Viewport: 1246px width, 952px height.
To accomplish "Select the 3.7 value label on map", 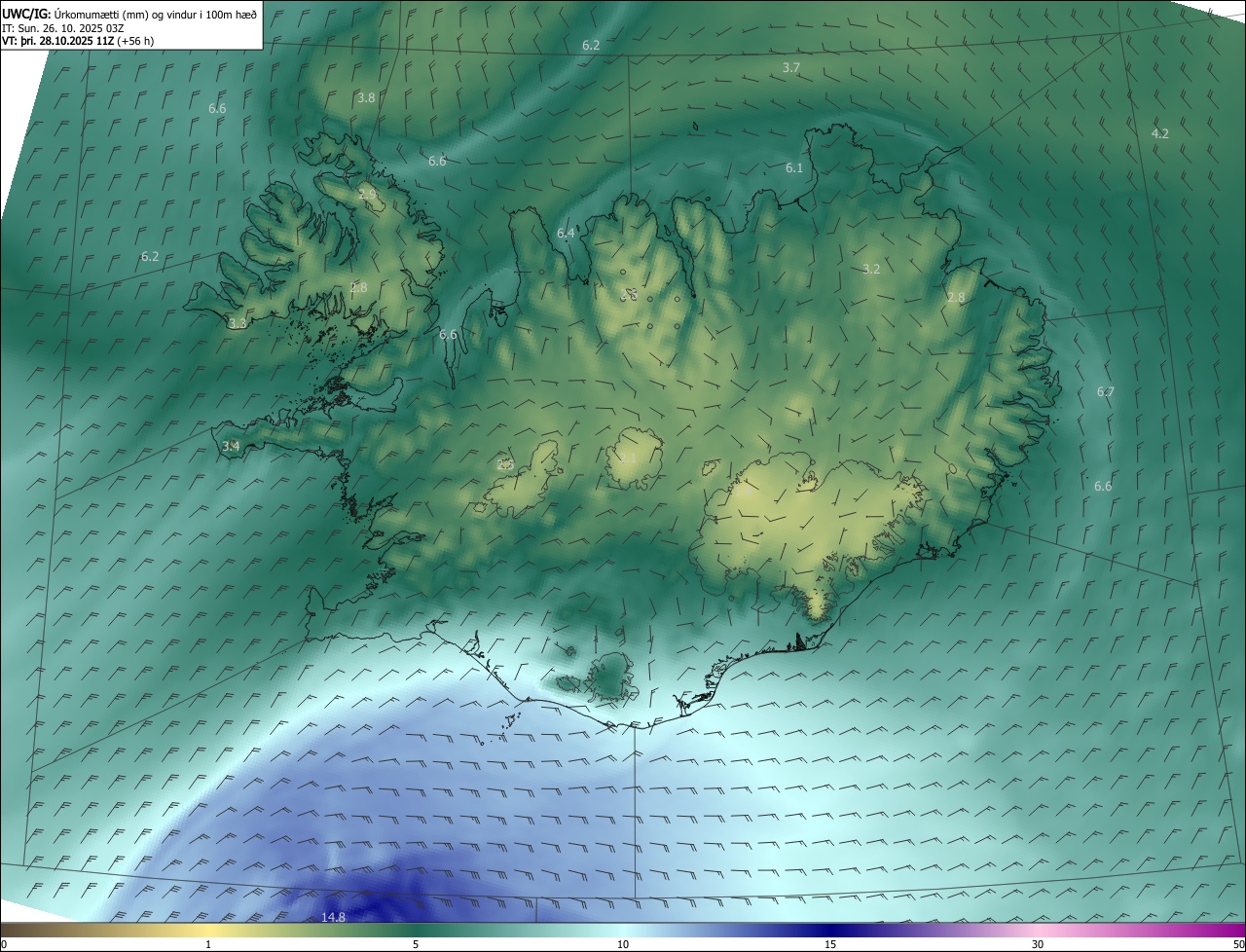I will (790, 67).
